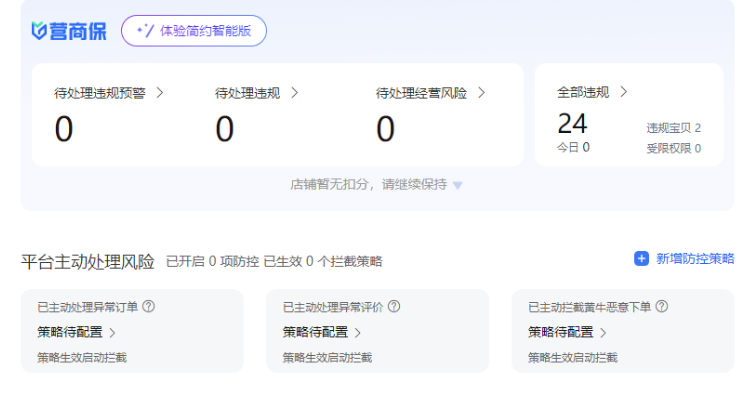Viewport: 738px width, 400px height.
Task: Open 新增防控策略 link
Action: pos(694,259)
